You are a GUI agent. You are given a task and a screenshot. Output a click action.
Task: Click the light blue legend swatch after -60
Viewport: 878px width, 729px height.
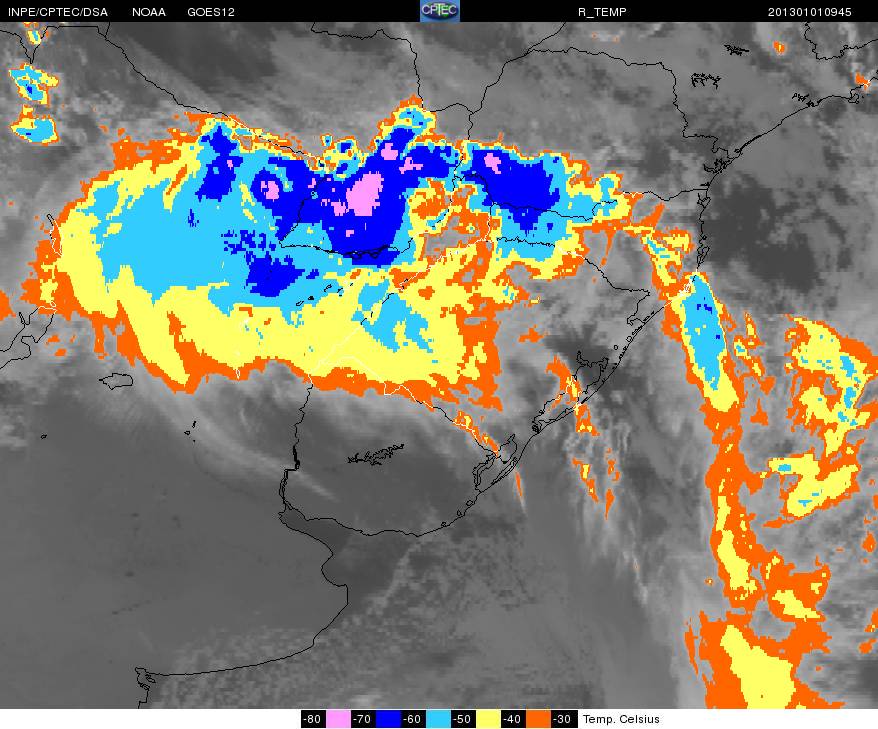(438, 719)
